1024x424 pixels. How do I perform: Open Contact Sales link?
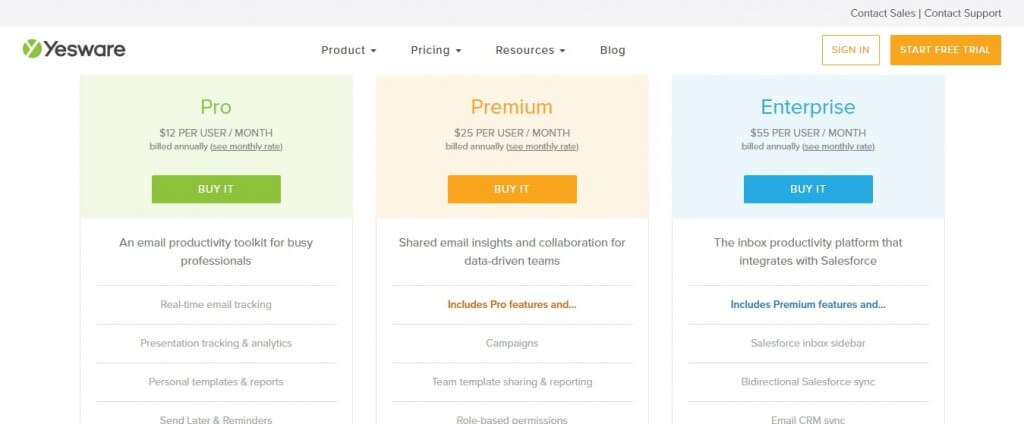point(883,13)
